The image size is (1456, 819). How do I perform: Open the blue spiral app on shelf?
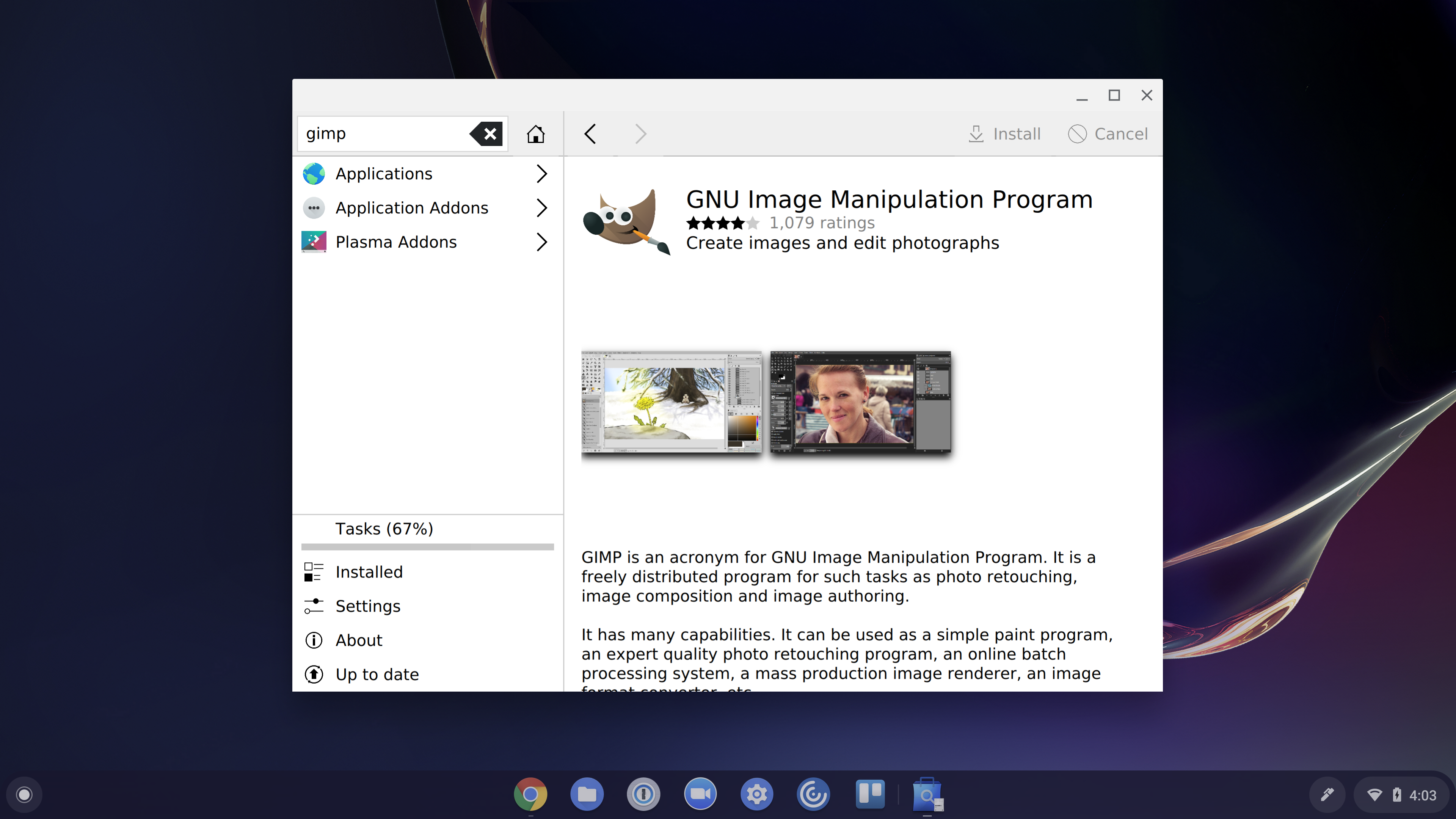[813, 795]
